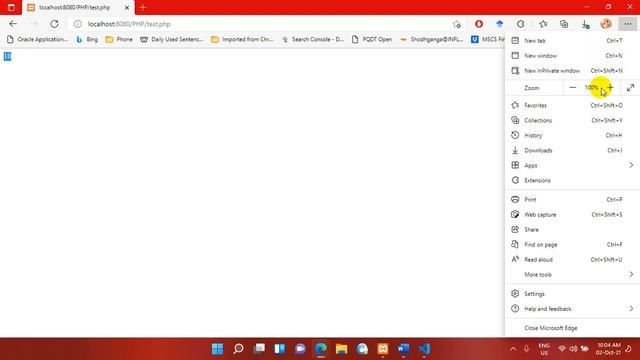Screen dimensions: 640x360
Task: Enter full screen via zoom row icon
Action: (x=631, y=87)
